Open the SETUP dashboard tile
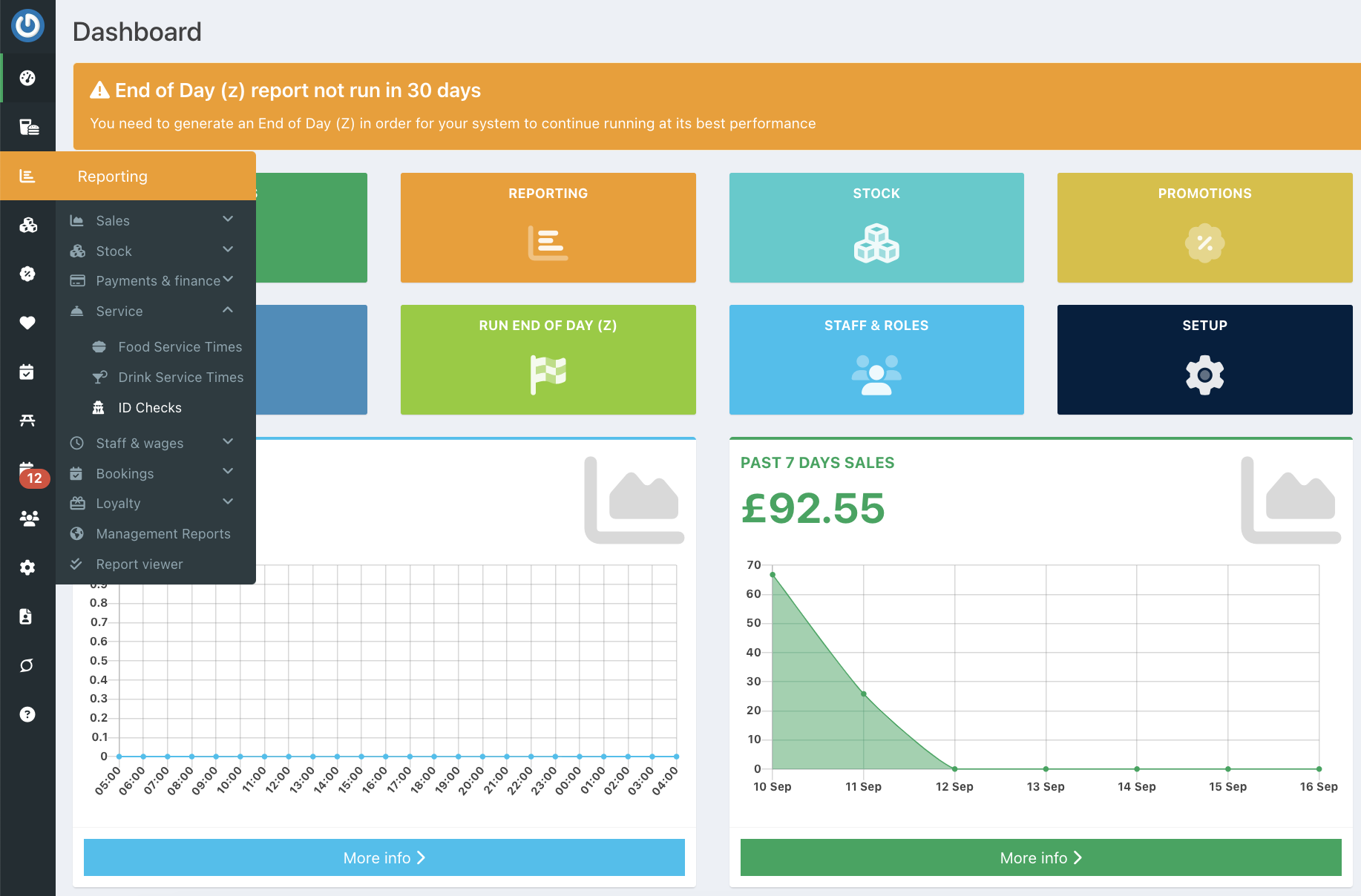 pyautogui.click(x=1204, y=360)
